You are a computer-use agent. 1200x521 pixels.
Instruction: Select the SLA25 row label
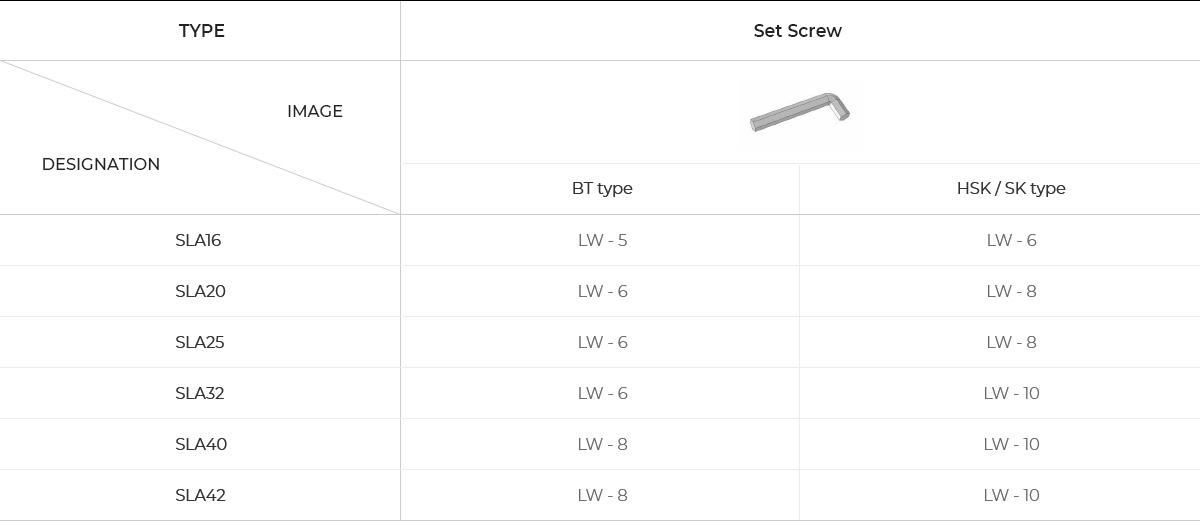[x=200, y=342]
